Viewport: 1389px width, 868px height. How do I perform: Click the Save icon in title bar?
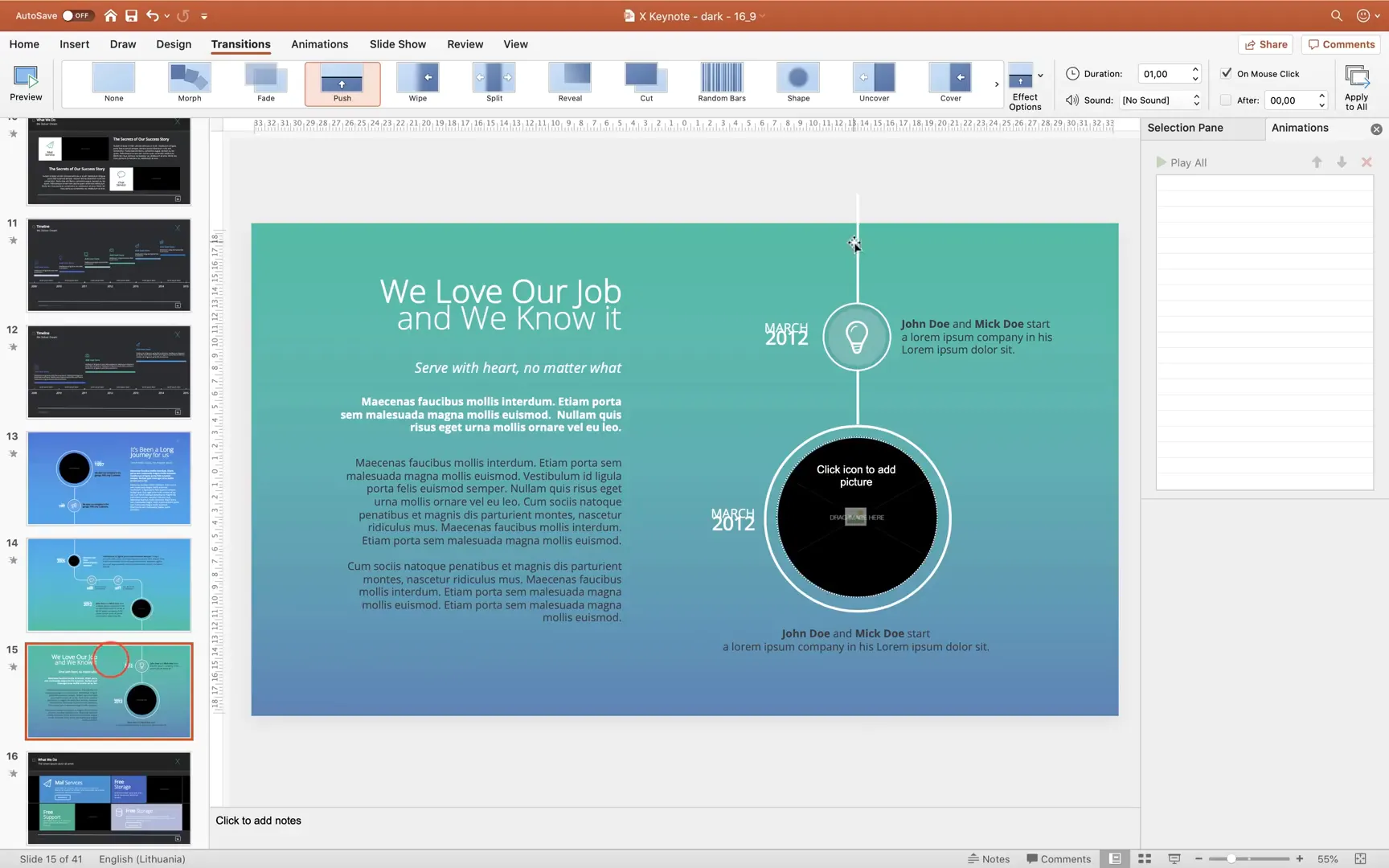coord(131,15)
